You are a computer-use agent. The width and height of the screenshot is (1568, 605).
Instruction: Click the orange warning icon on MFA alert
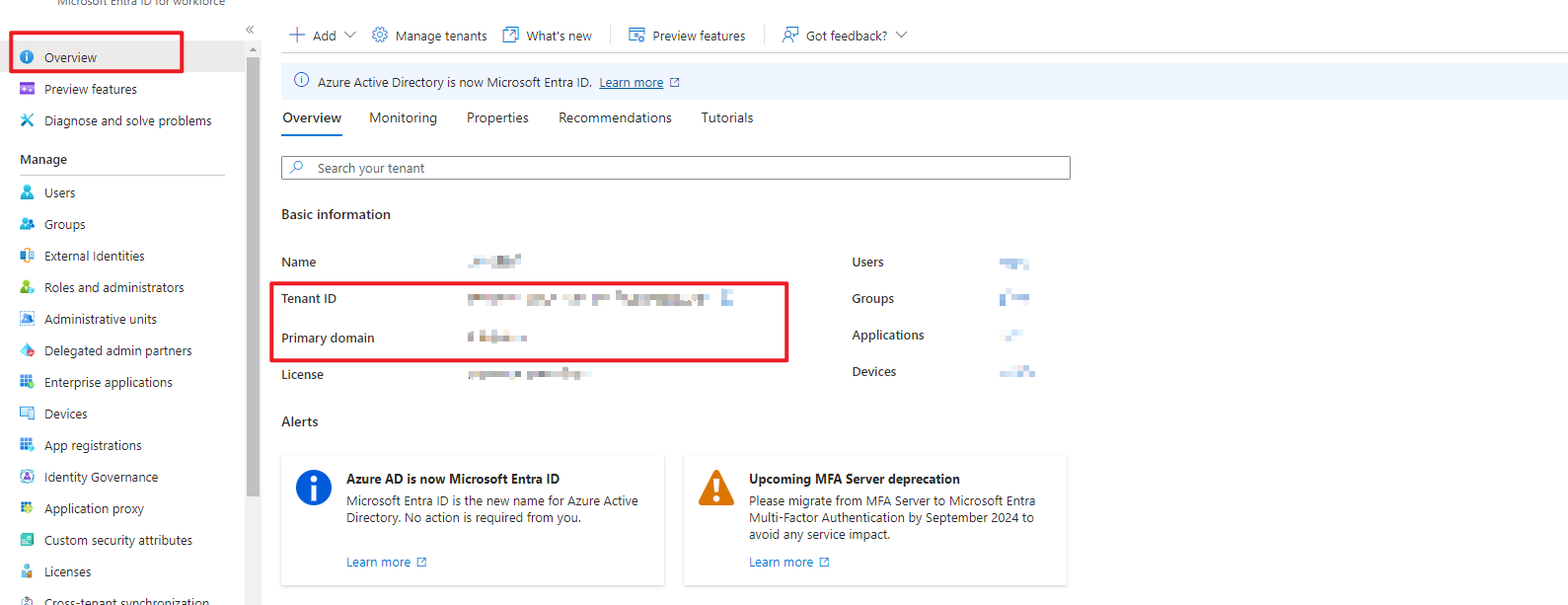pos(716,488)
